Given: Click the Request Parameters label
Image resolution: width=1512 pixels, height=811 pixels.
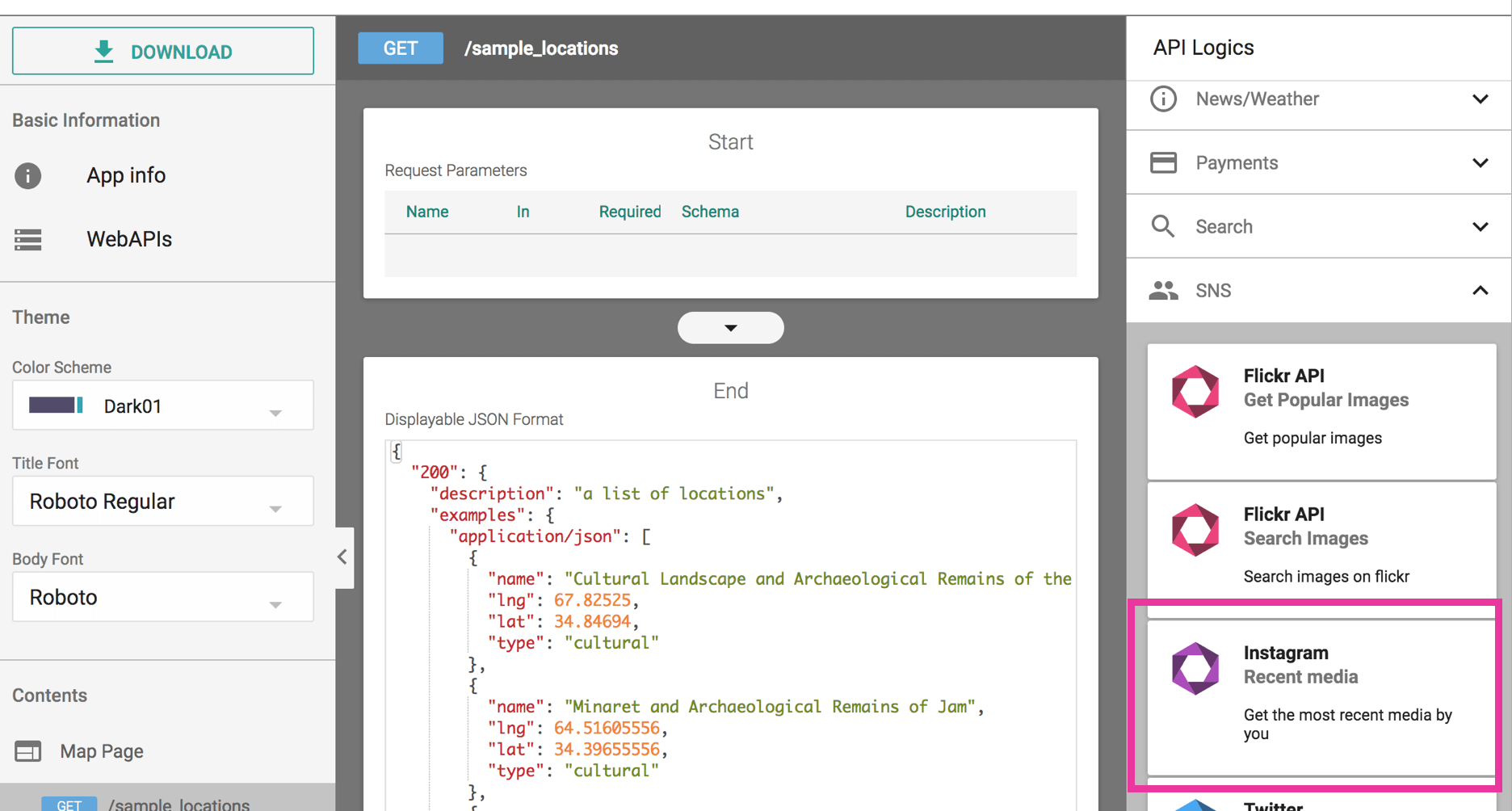Looking at the screenshot, I should [456, 170].
